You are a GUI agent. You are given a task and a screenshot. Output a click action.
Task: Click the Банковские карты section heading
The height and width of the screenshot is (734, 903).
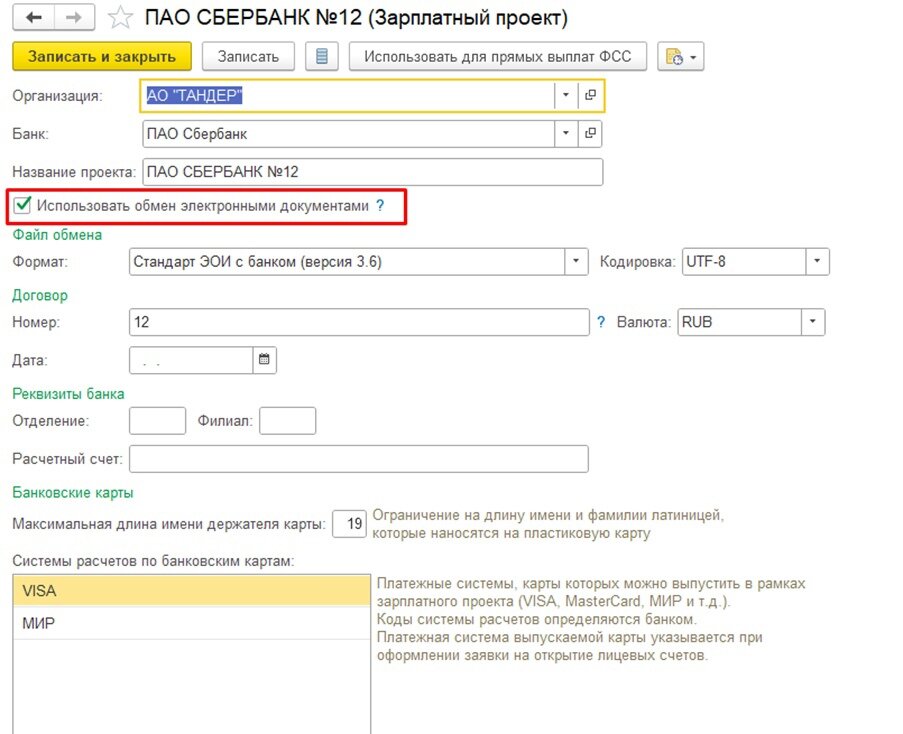(x=73, y=493)
